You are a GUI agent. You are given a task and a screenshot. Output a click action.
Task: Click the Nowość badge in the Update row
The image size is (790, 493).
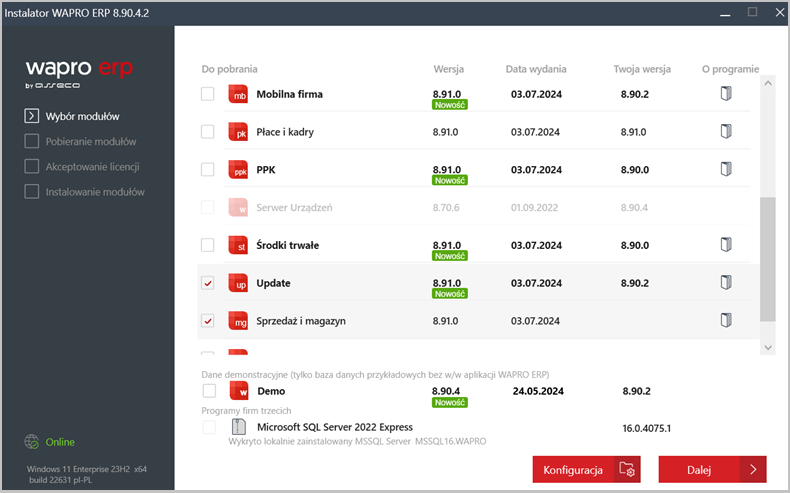click(449, 294)
